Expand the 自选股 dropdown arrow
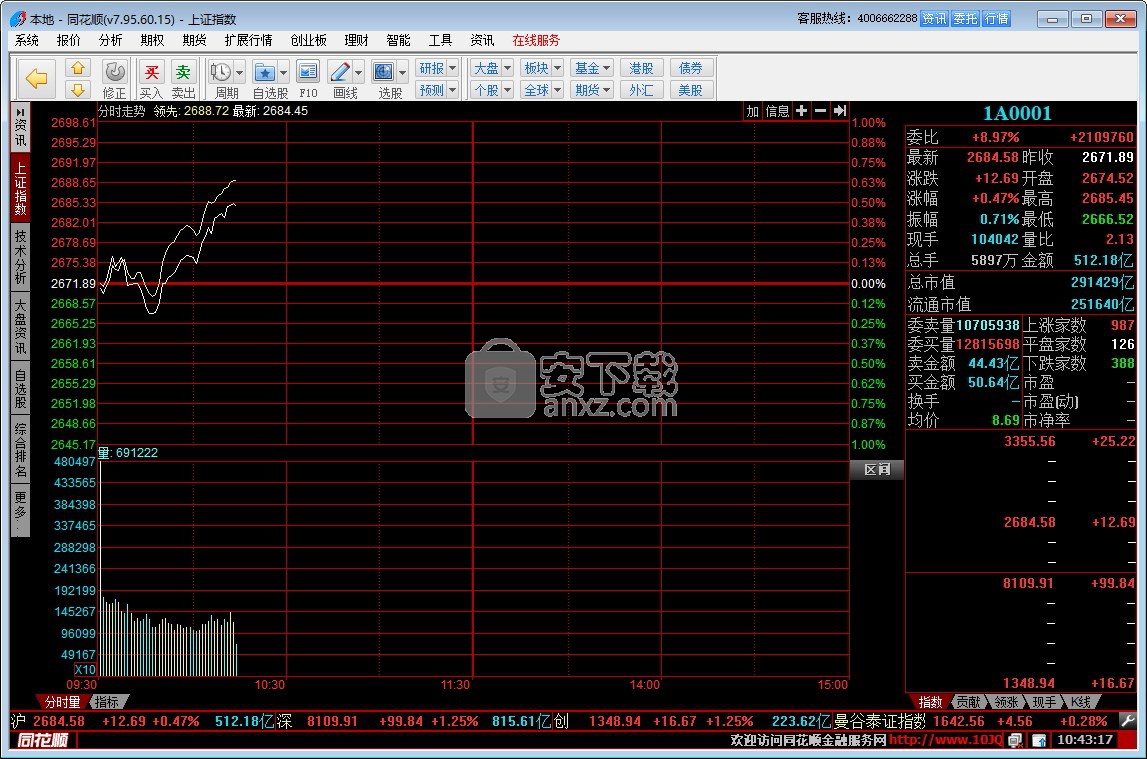The width and height of the screenshot is (1147, 759). 284,72
